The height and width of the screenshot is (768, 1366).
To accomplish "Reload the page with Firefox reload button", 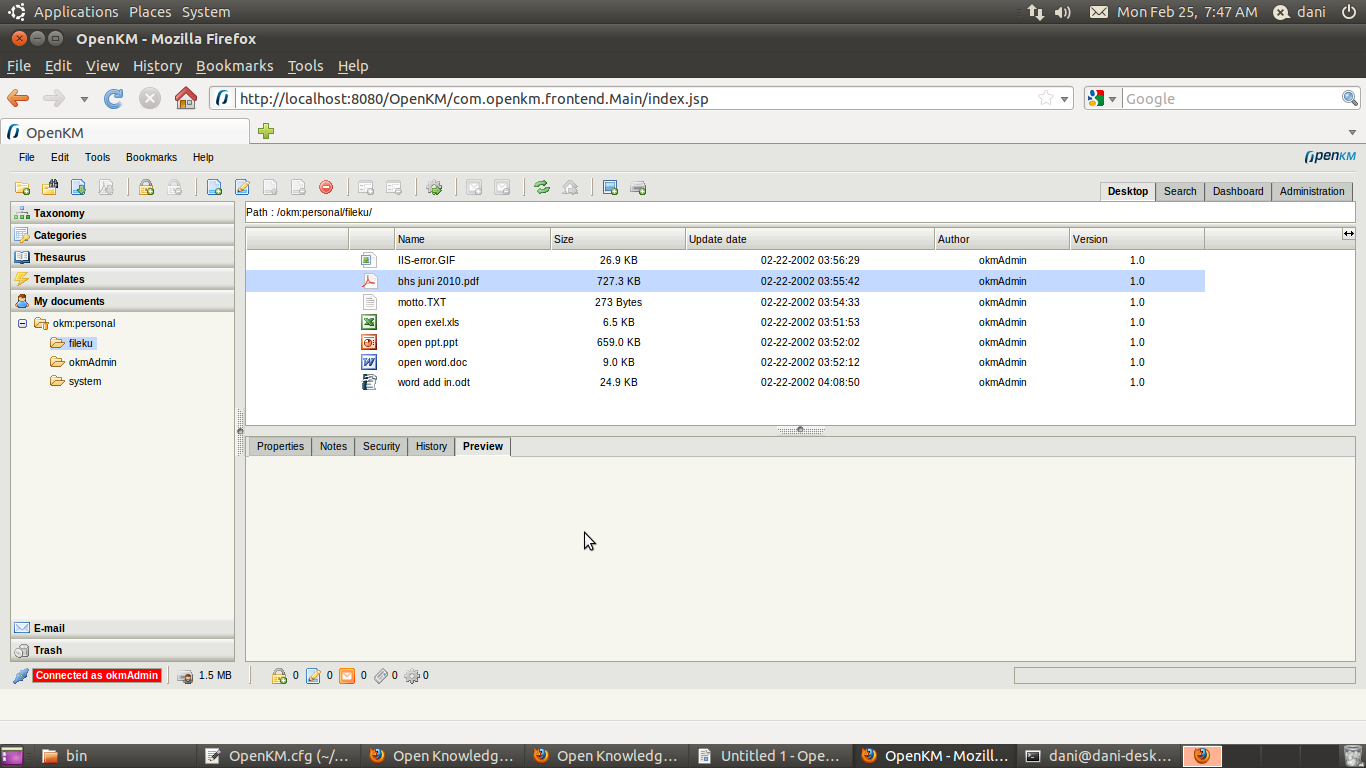I will point(114,98).
